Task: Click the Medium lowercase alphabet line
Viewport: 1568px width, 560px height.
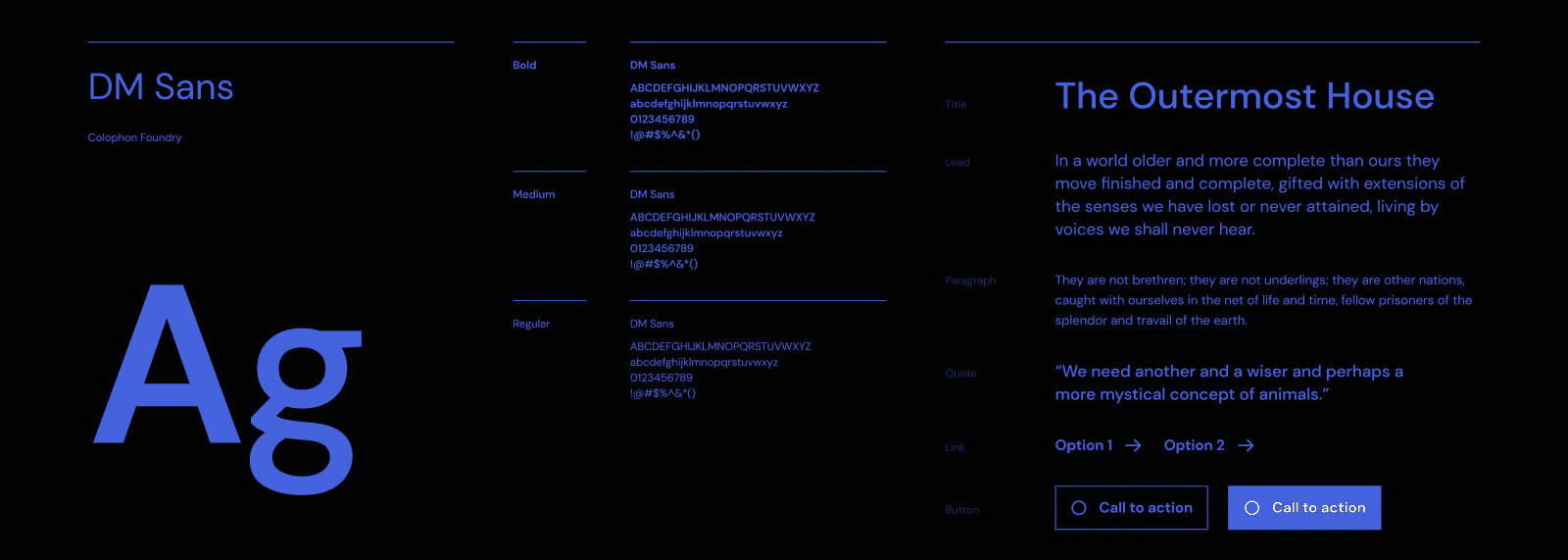Action: tap(707, 233)
